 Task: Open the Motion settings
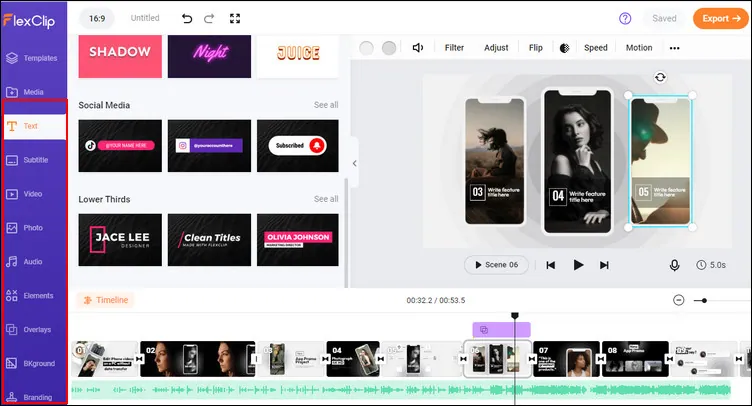(x=639, y=48)
